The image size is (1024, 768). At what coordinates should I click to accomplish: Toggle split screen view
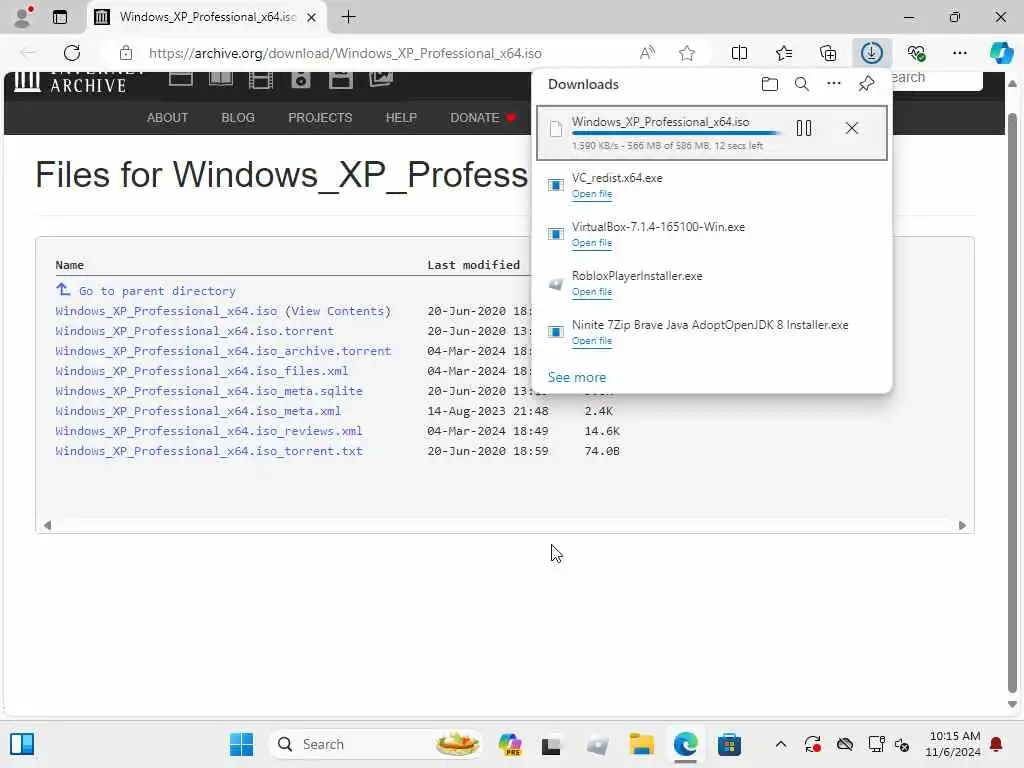[x=739, y=53]
